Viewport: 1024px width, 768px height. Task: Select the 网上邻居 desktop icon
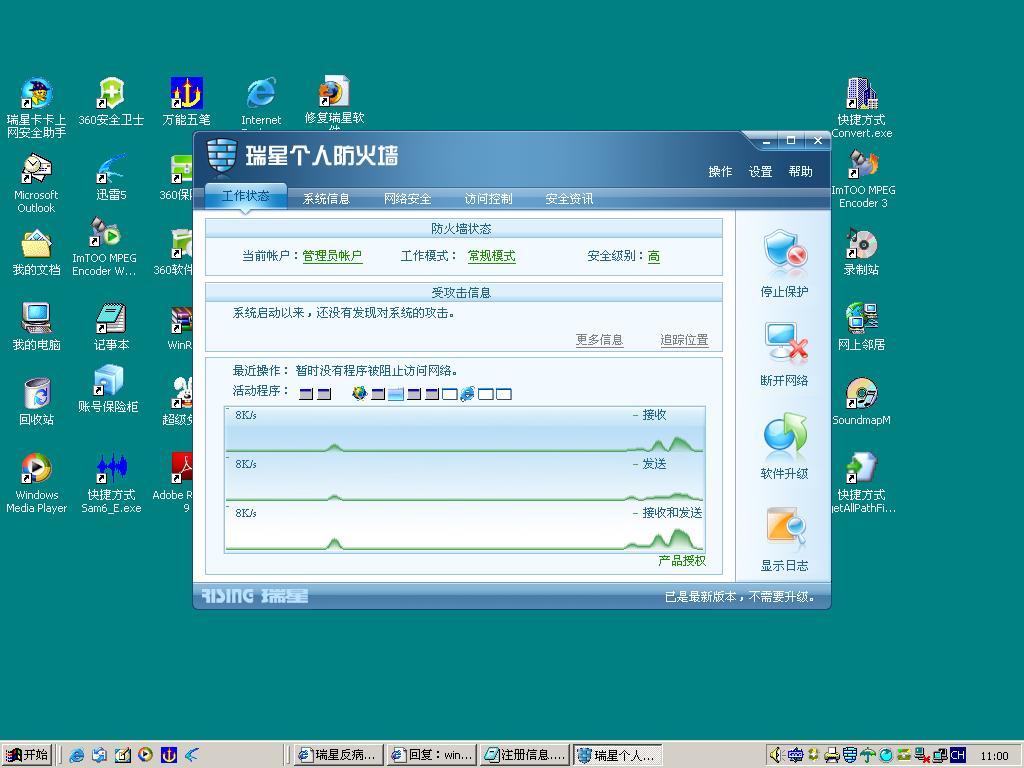(861, 327)
